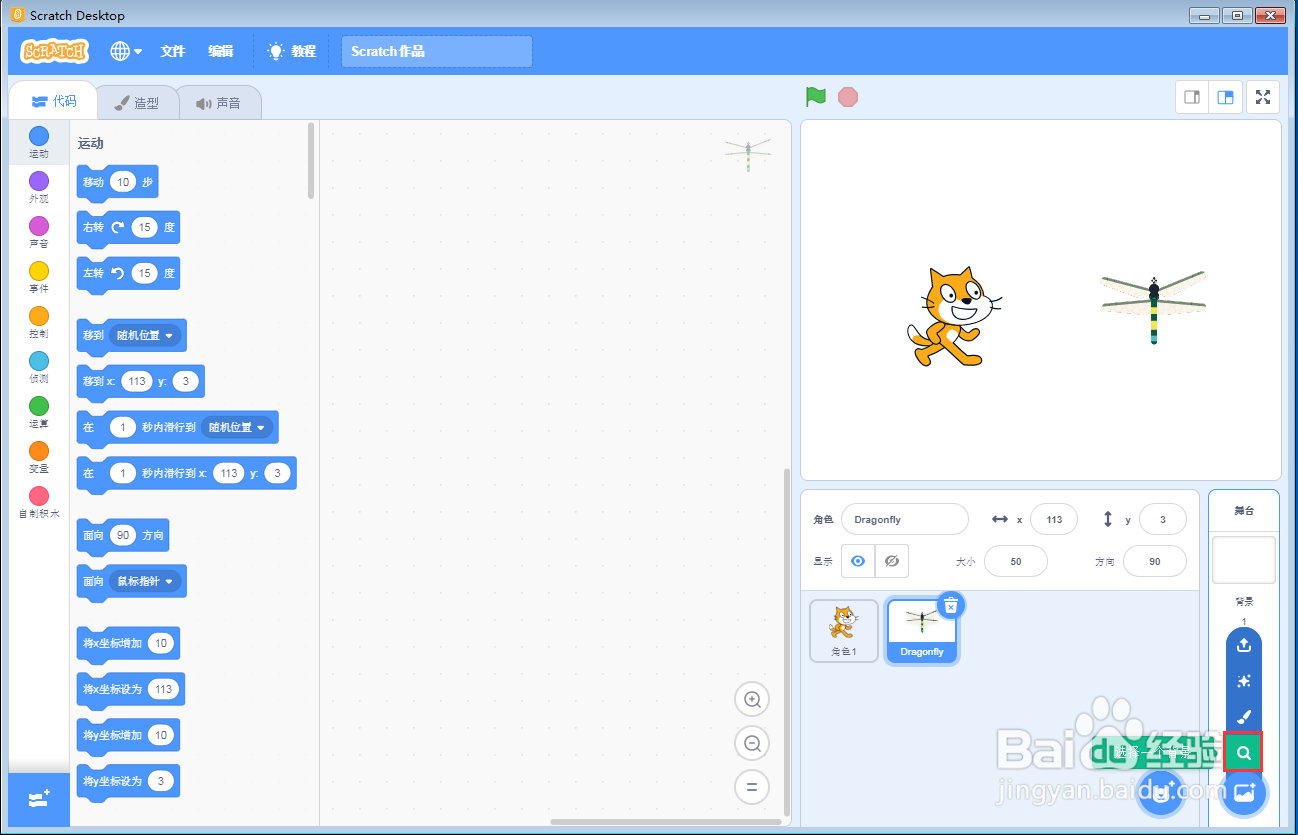The width and height of the screenshot is (1298, 835).
Task: Click the x coordinate field 113
Action: tap(1054, 520)
